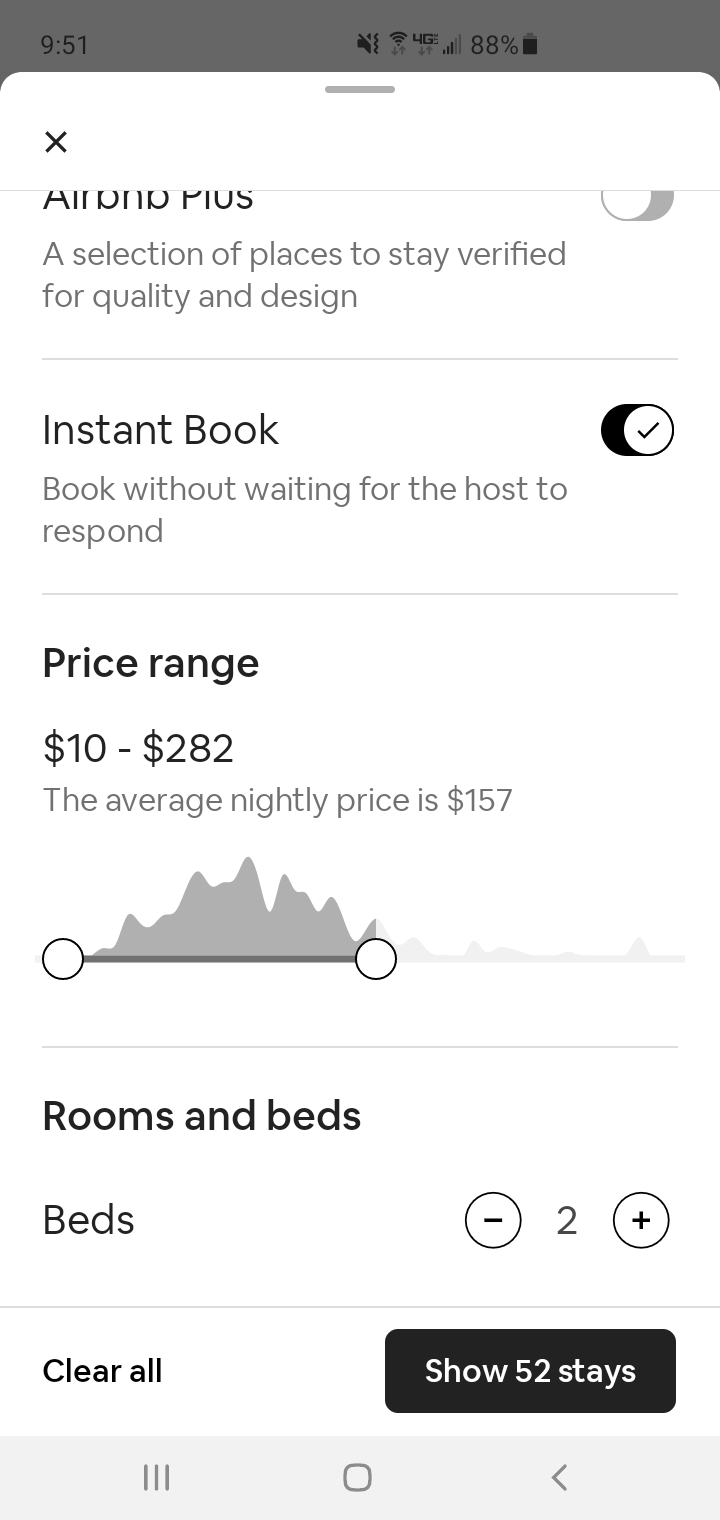The image size is (720, 1520).
Task: Tap the battery icon in status bar
Action: pos(531,45)
